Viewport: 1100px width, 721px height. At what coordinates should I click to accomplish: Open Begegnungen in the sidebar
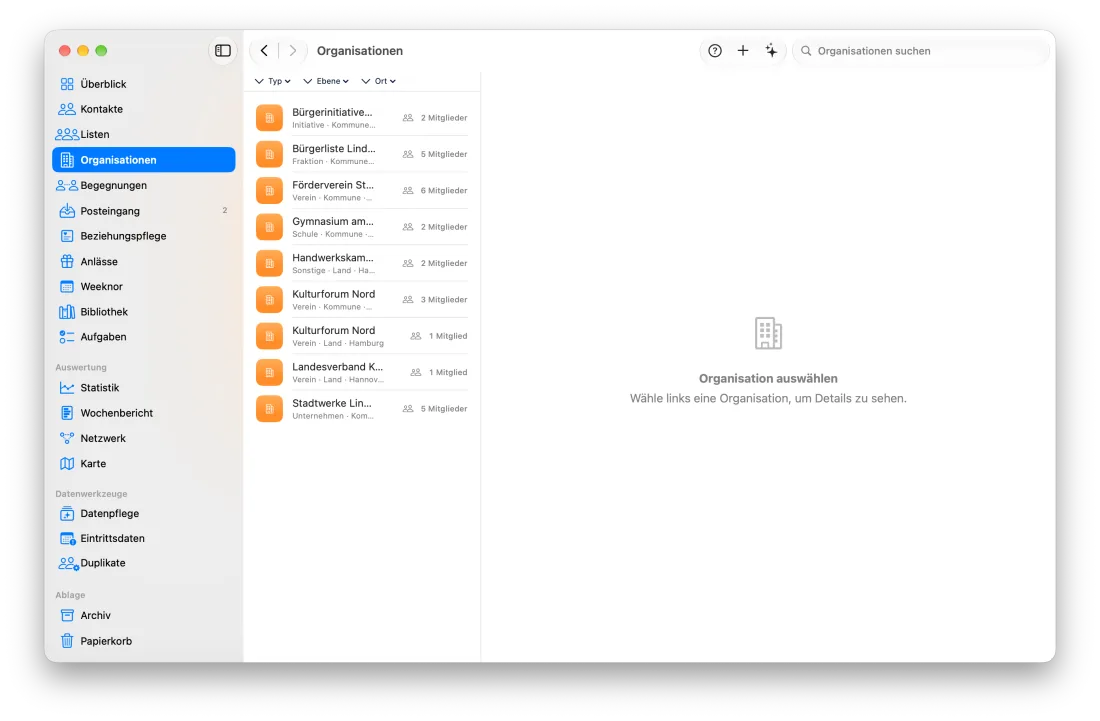point(144,185)
